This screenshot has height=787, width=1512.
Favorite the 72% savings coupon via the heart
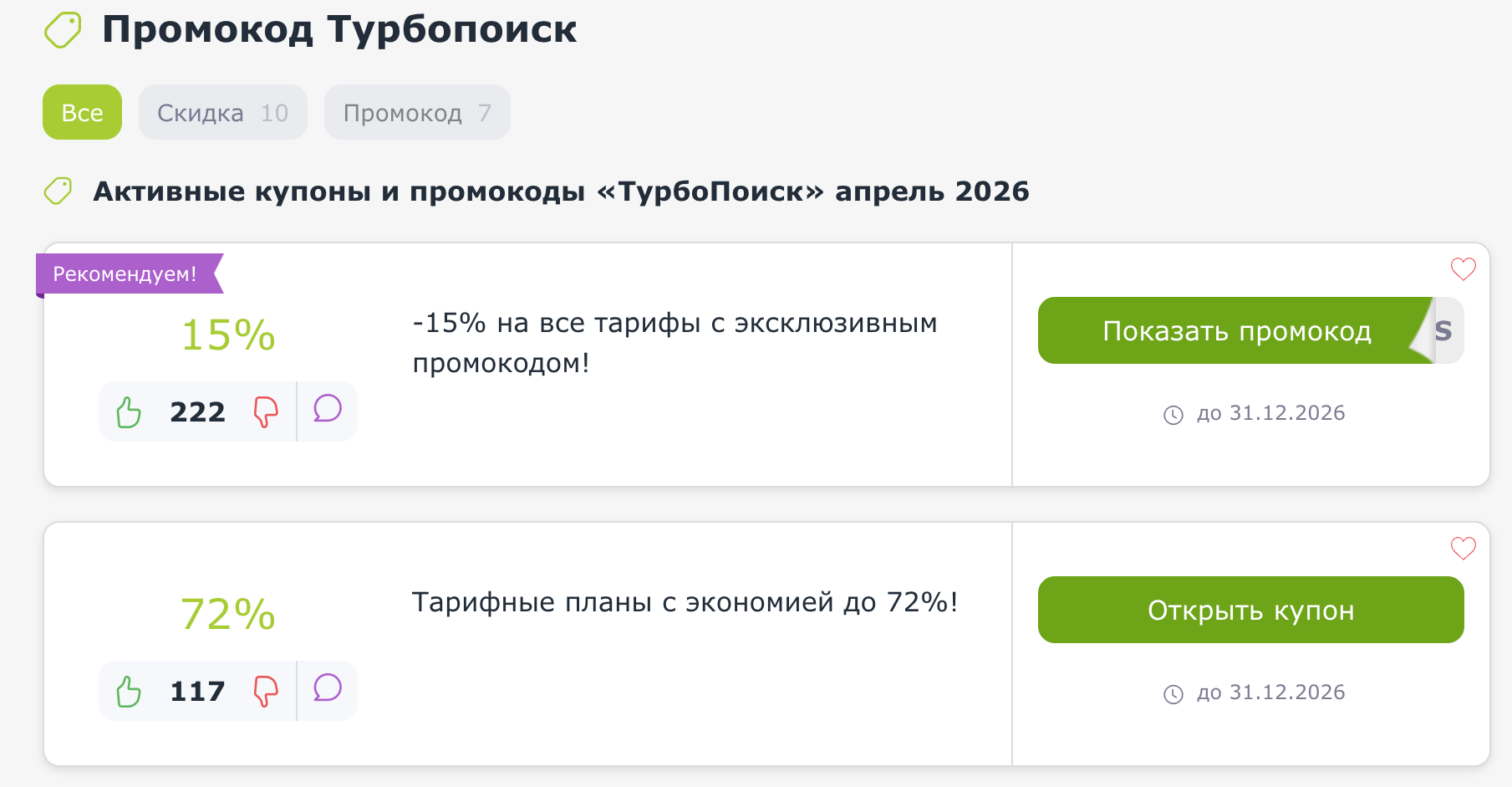(x=1462, y=548)
